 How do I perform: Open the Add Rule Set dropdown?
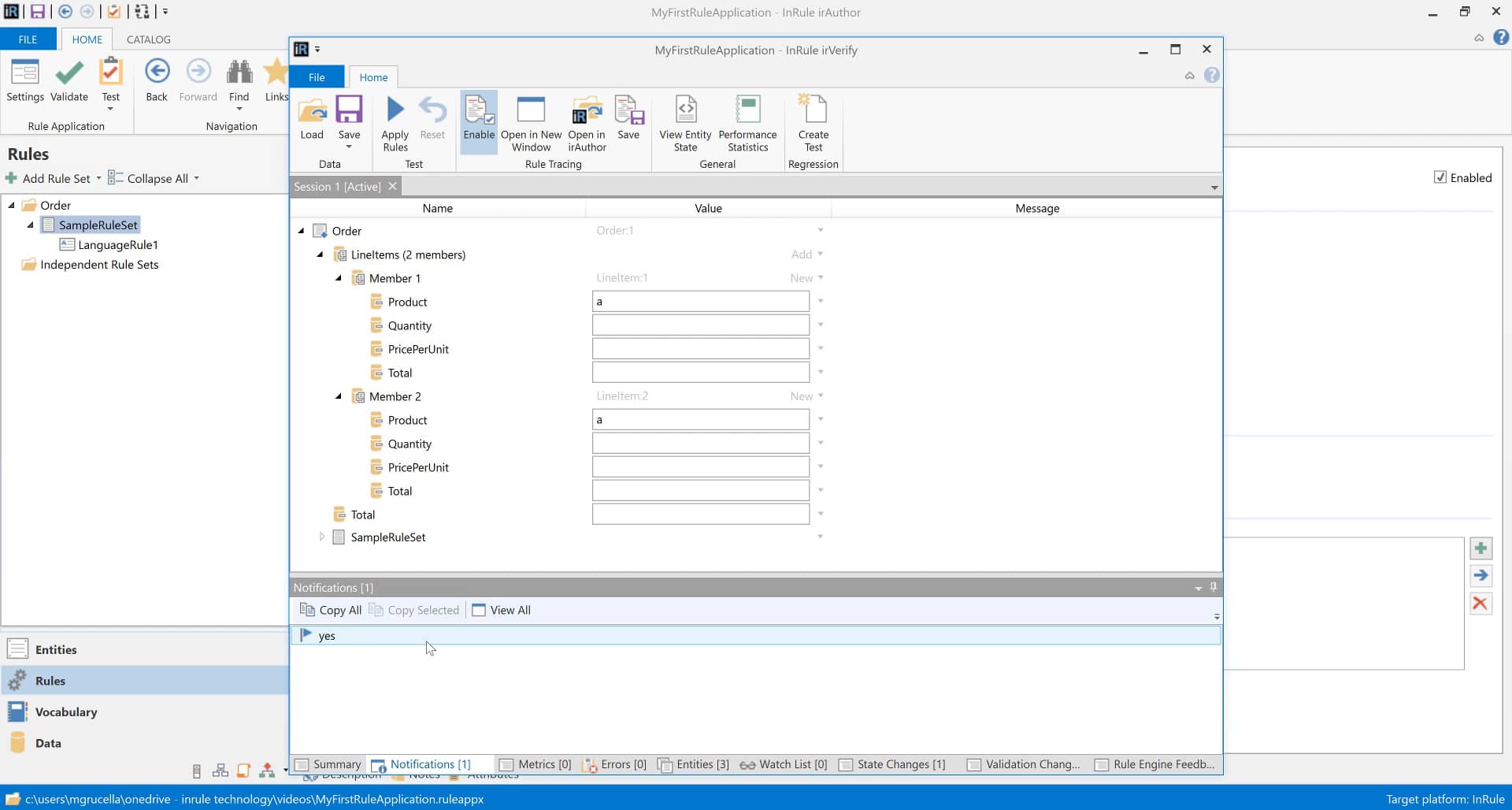coord(99,178)
